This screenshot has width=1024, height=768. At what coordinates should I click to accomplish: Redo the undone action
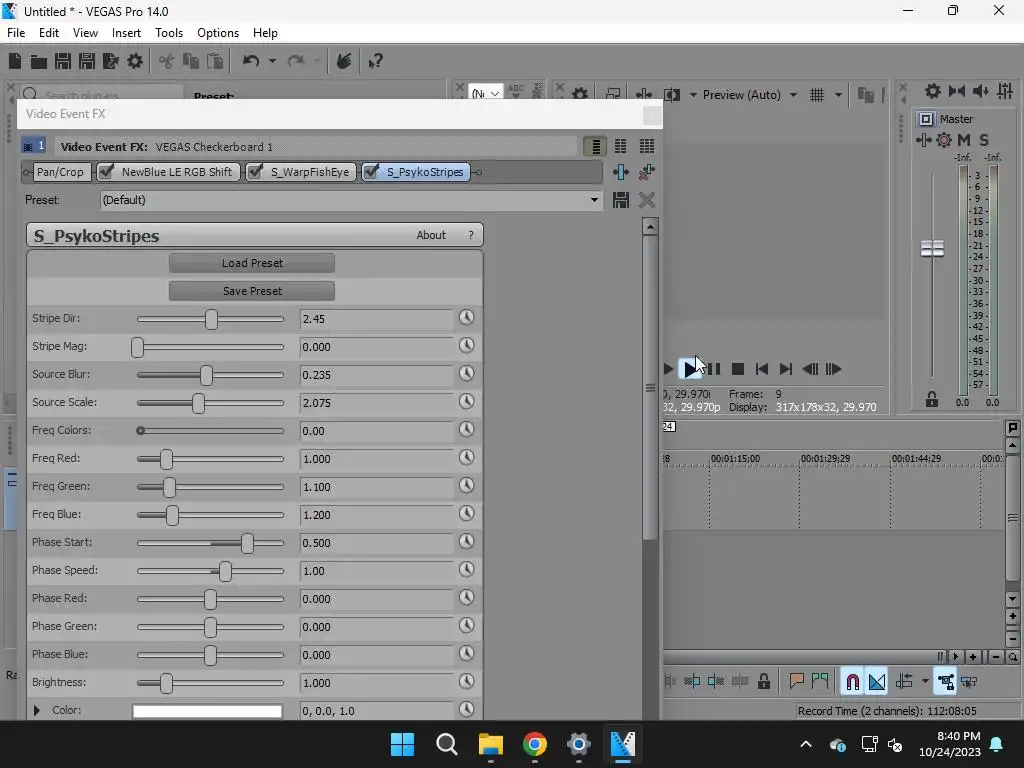click(x=296, y=61)
